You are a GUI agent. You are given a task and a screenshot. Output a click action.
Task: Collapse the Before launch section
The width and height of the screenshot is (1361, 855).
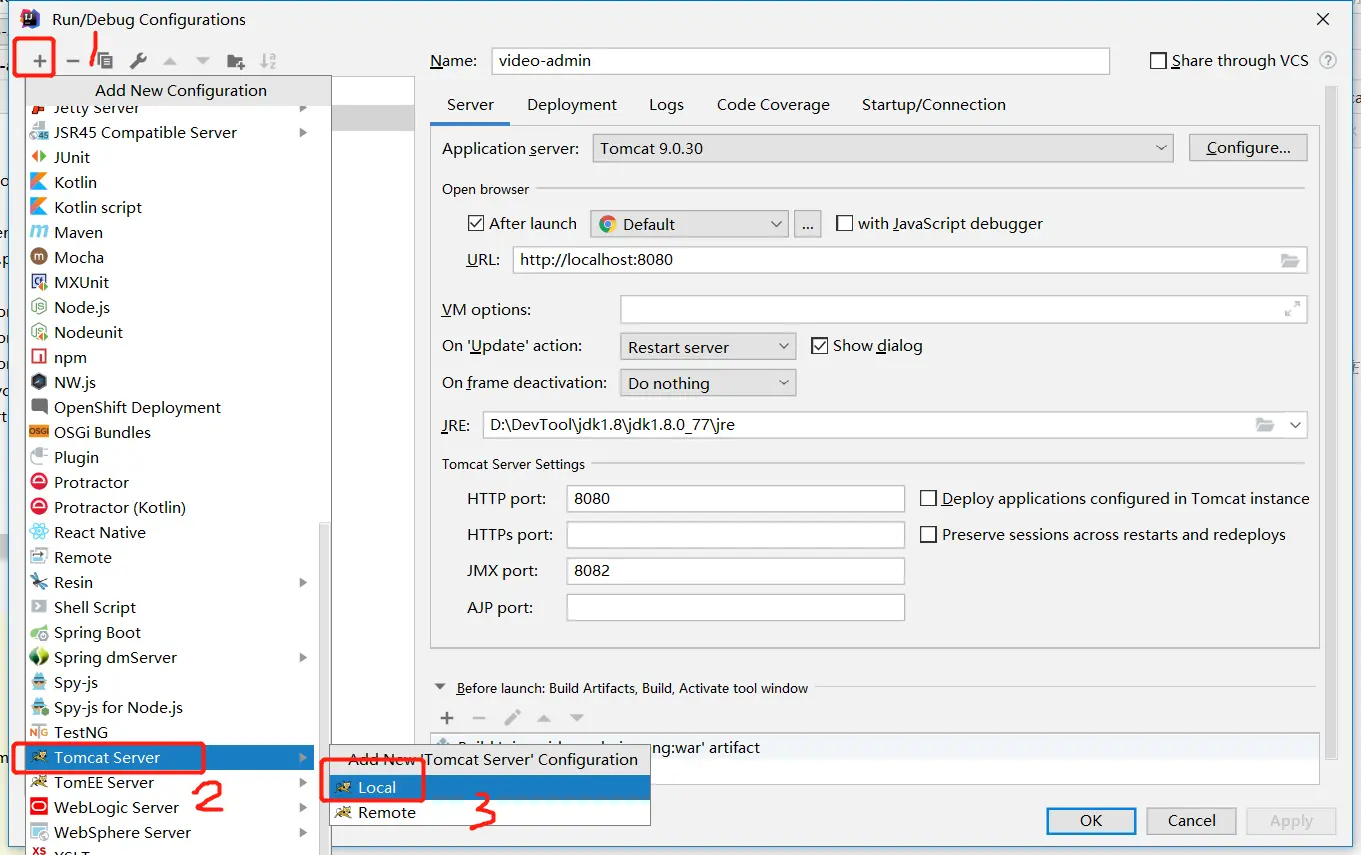click(440, 687)
